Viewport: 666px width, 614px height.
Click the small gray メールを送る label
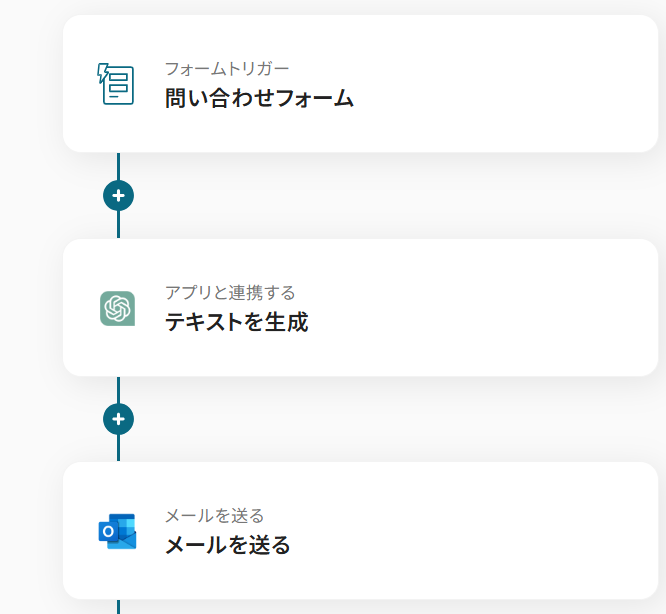click(x=214, y=516)
